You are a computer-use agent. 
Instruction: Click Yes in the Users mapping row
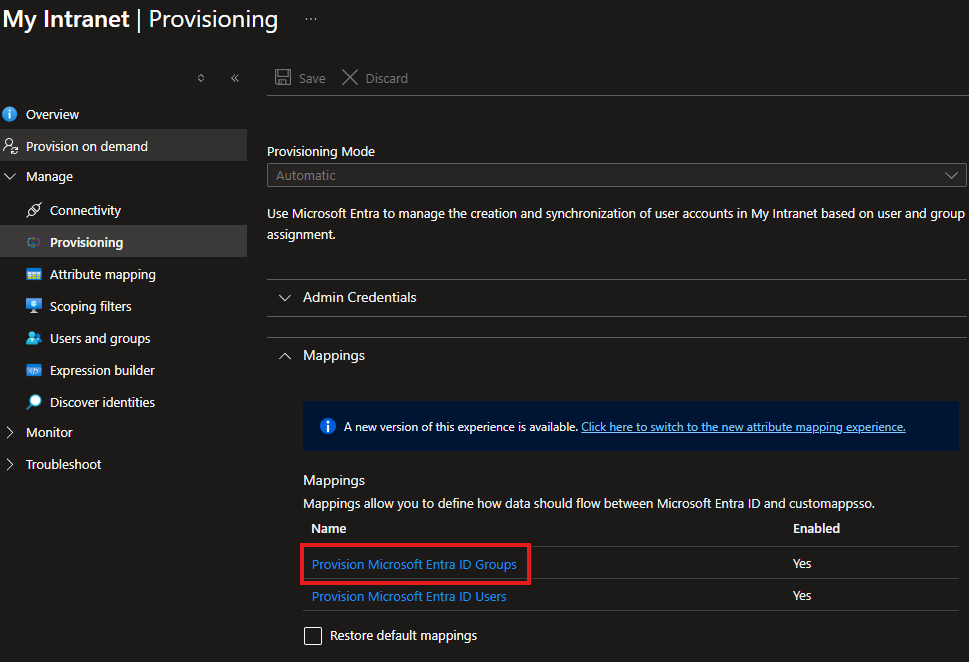(x=802, y=596)
